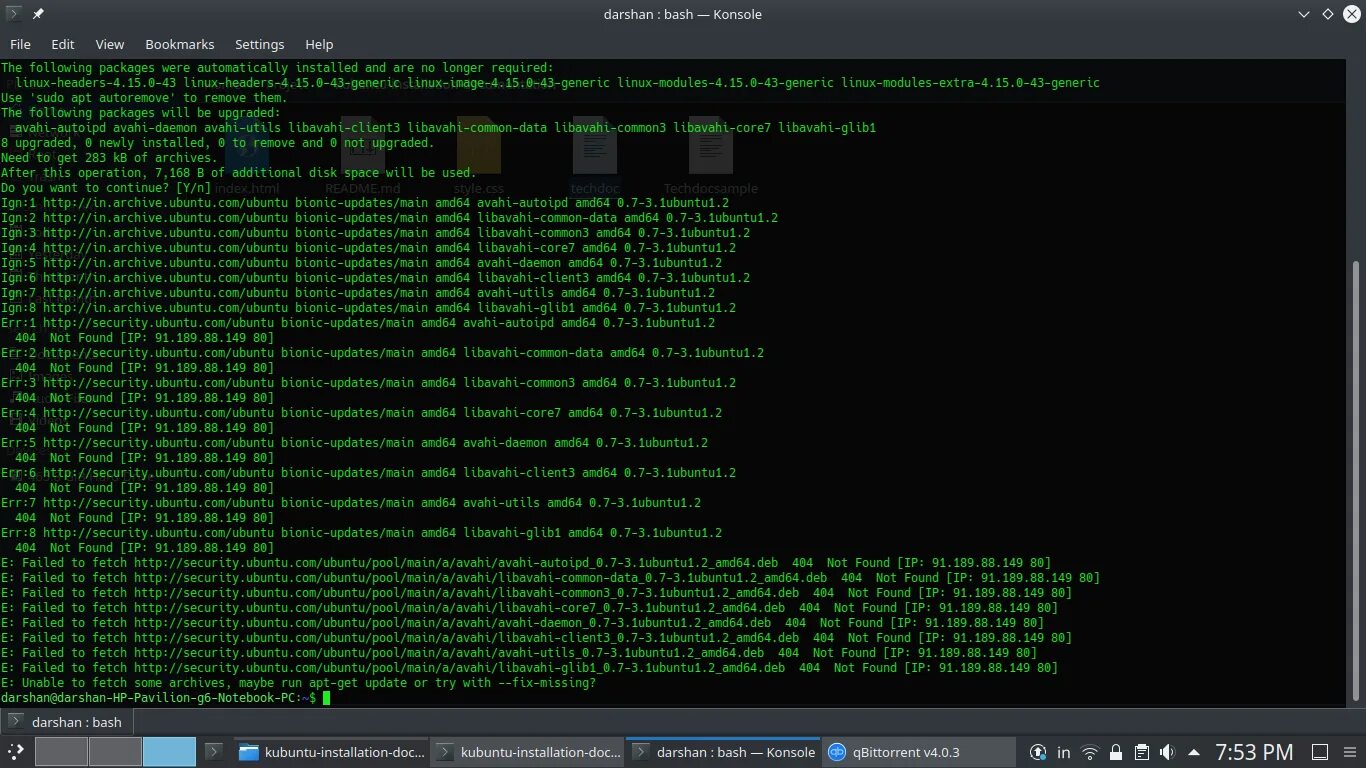
Task: Click 'E: Unable to fetch some archives' line
Action: [x=298, y=682]
